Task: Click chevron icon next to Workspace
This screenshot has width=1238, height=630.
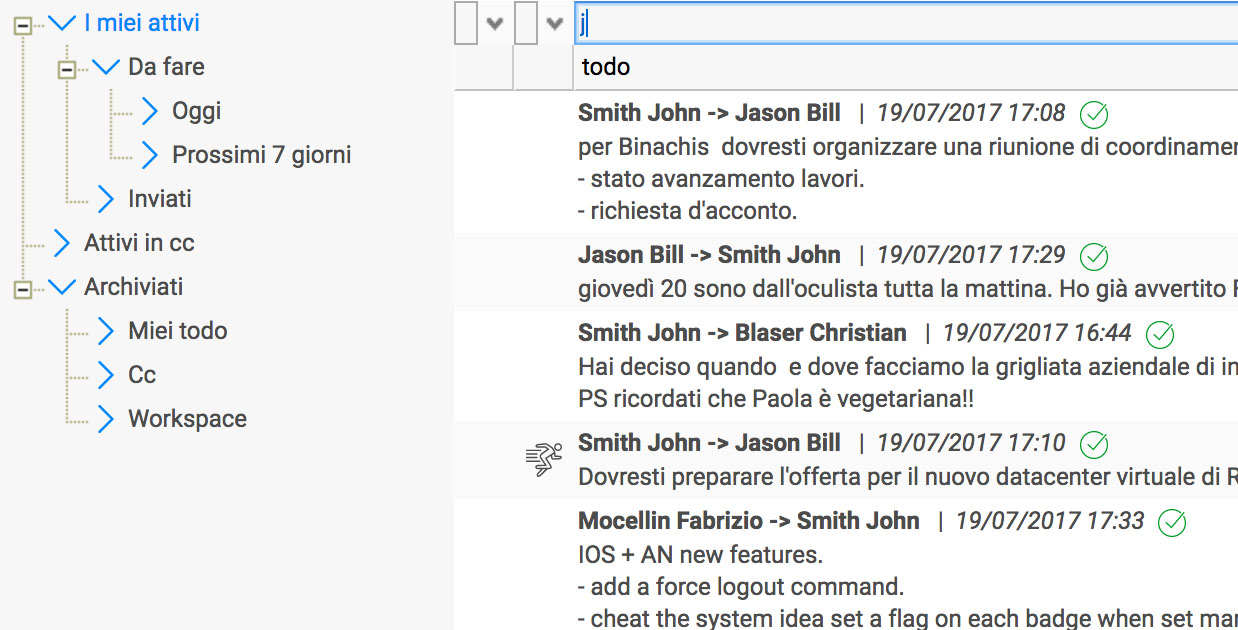Action: click(x=106, y=419)
